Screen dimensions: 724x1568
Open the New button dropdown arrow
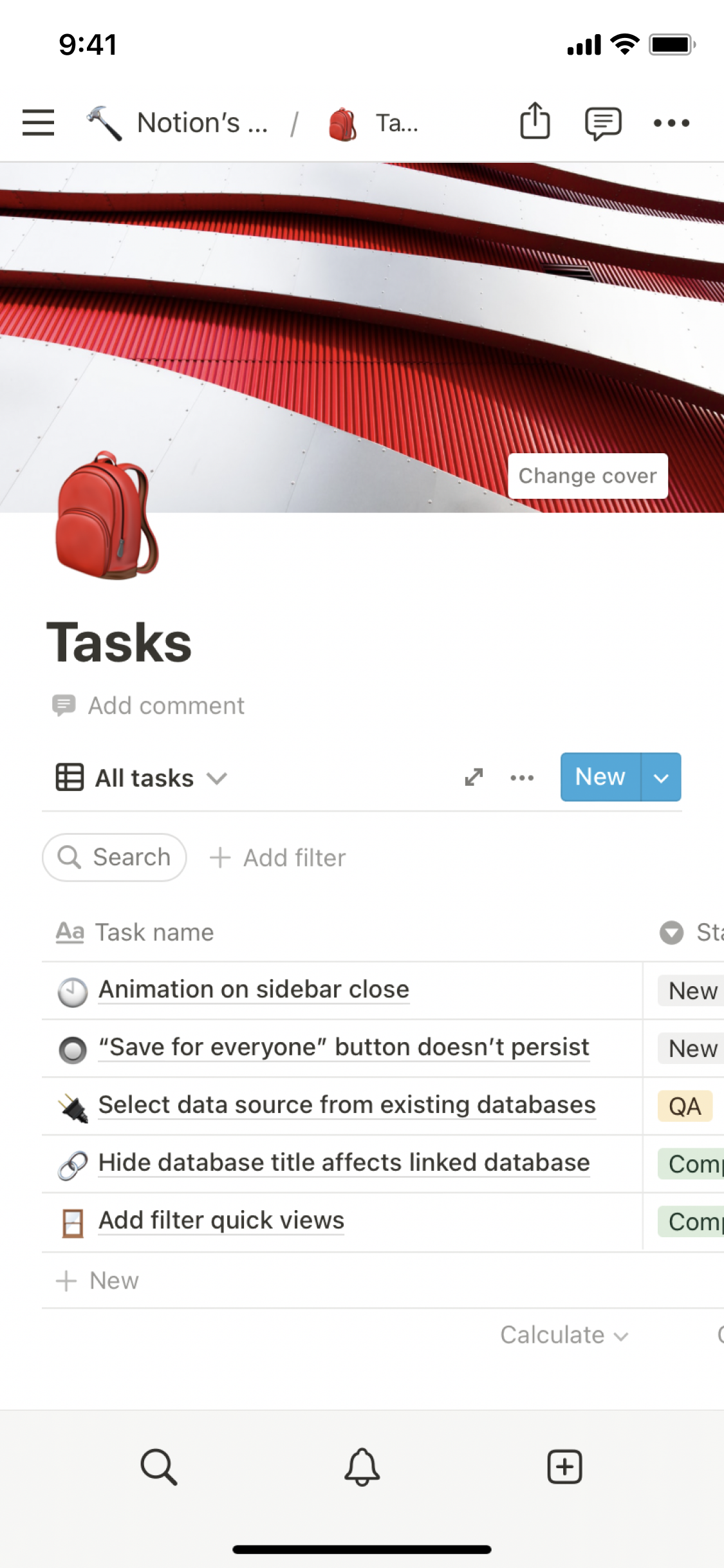click(661, 777)
